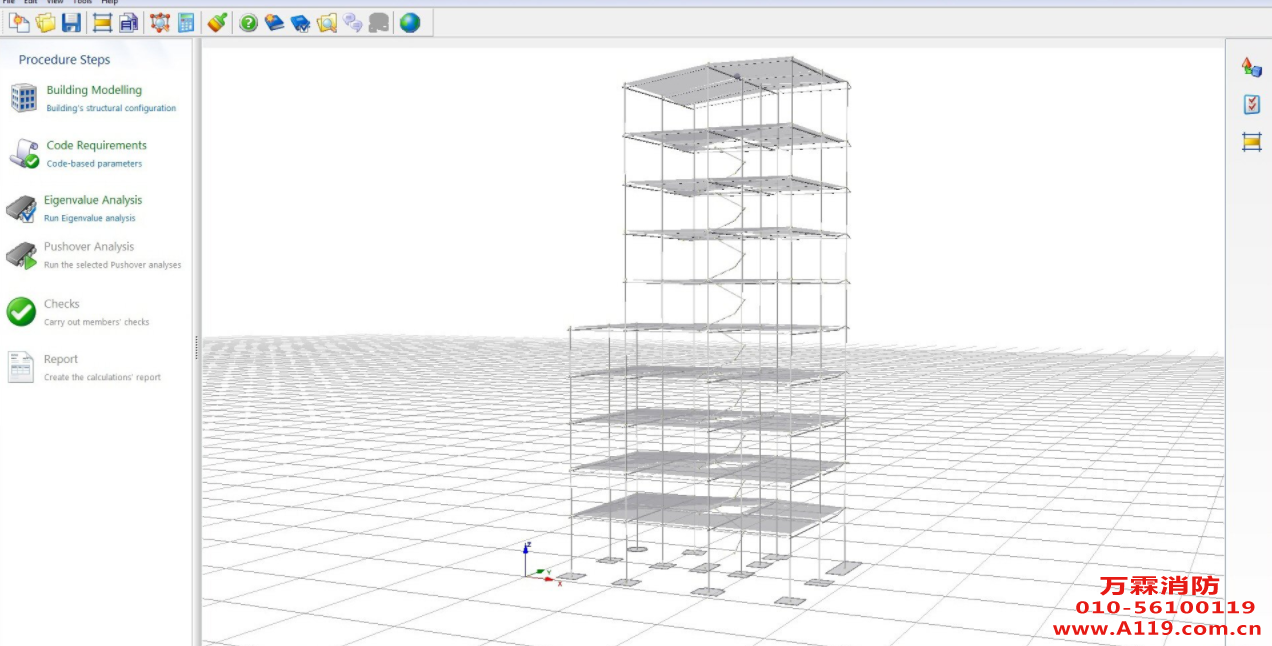Viewport: 1272px width, 646px height.
Task: Click the yellow beam icon in right sidebar
Action: click(x=1251, y=142)
